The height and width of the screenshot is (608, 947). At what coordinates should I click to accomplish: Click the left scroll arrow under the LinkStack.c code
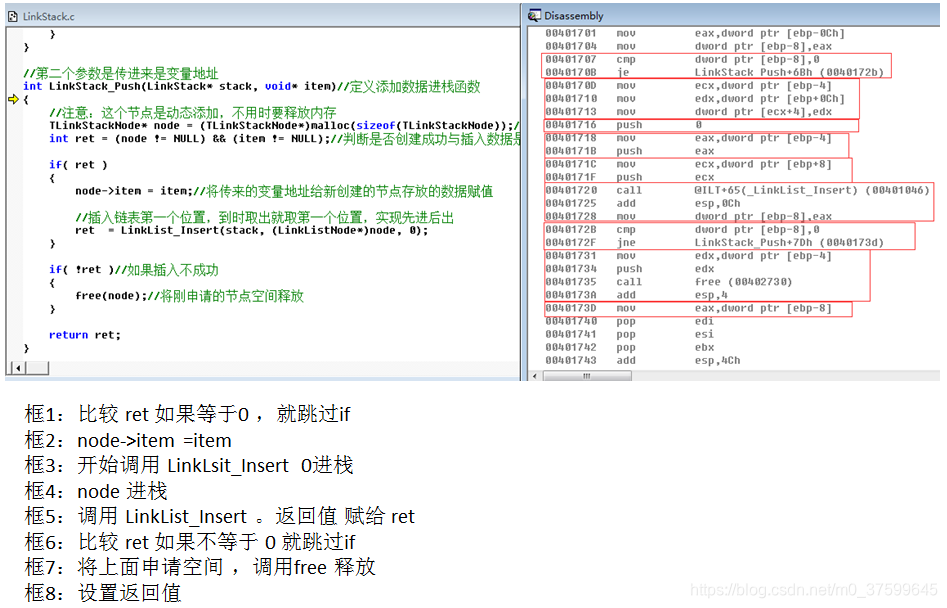click(19, 368)
